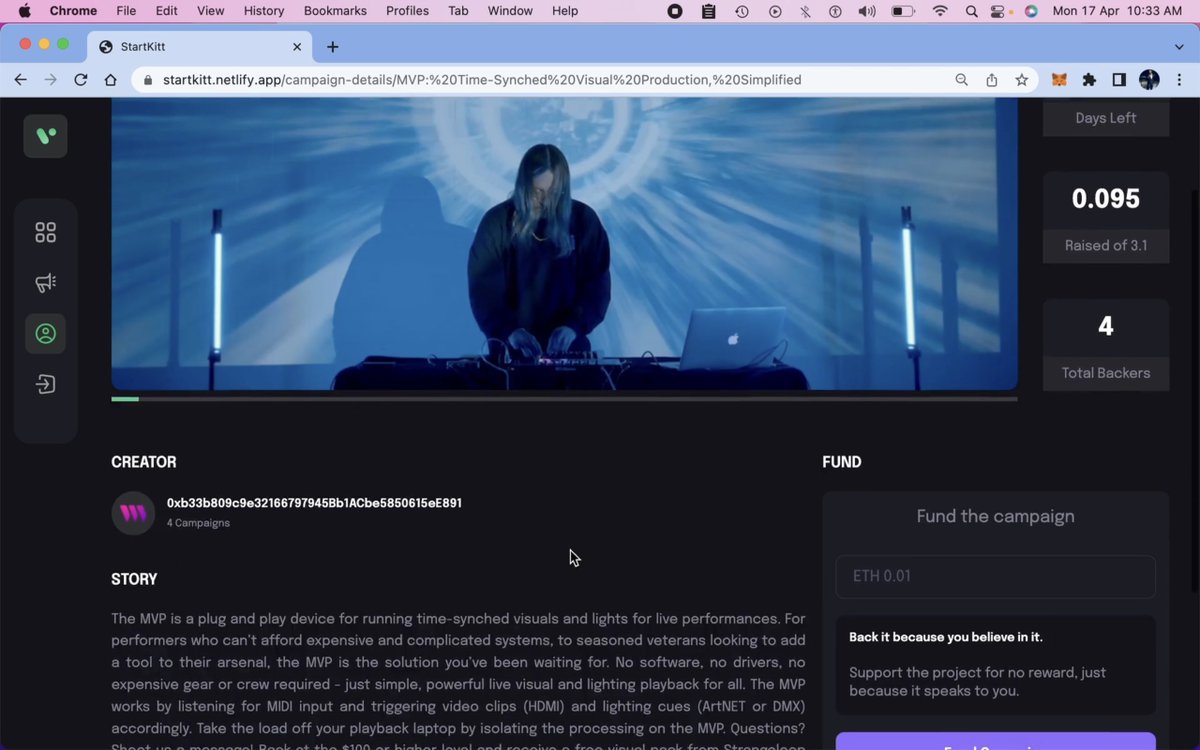This screenshot has width=1200, height=750.
Task: Click the creator wallet address 0xb33b...
Action: tap(314, 504)
